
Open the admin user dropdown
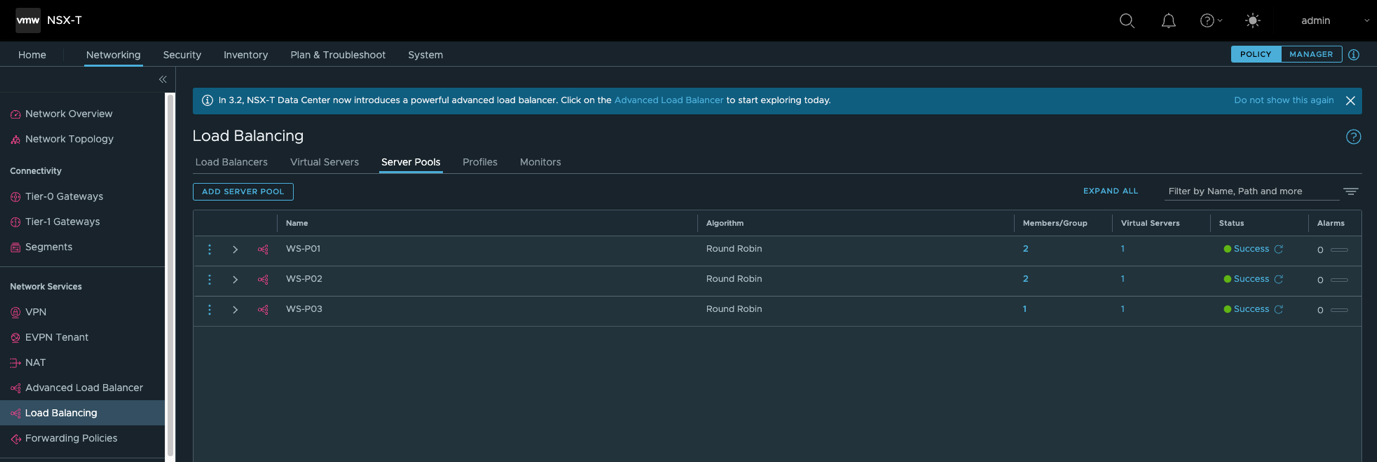pyautogui.click(x=1335, y=20)
